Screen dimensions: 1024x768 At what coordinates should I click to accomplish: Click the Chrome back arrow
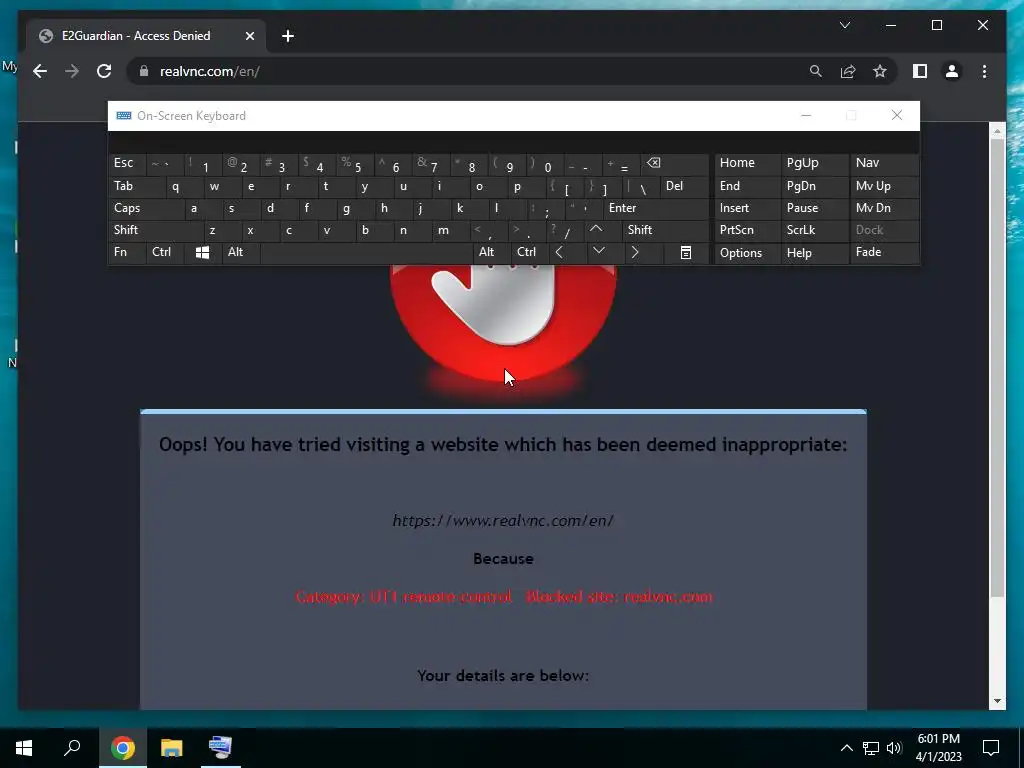click(x=40, y=71)
